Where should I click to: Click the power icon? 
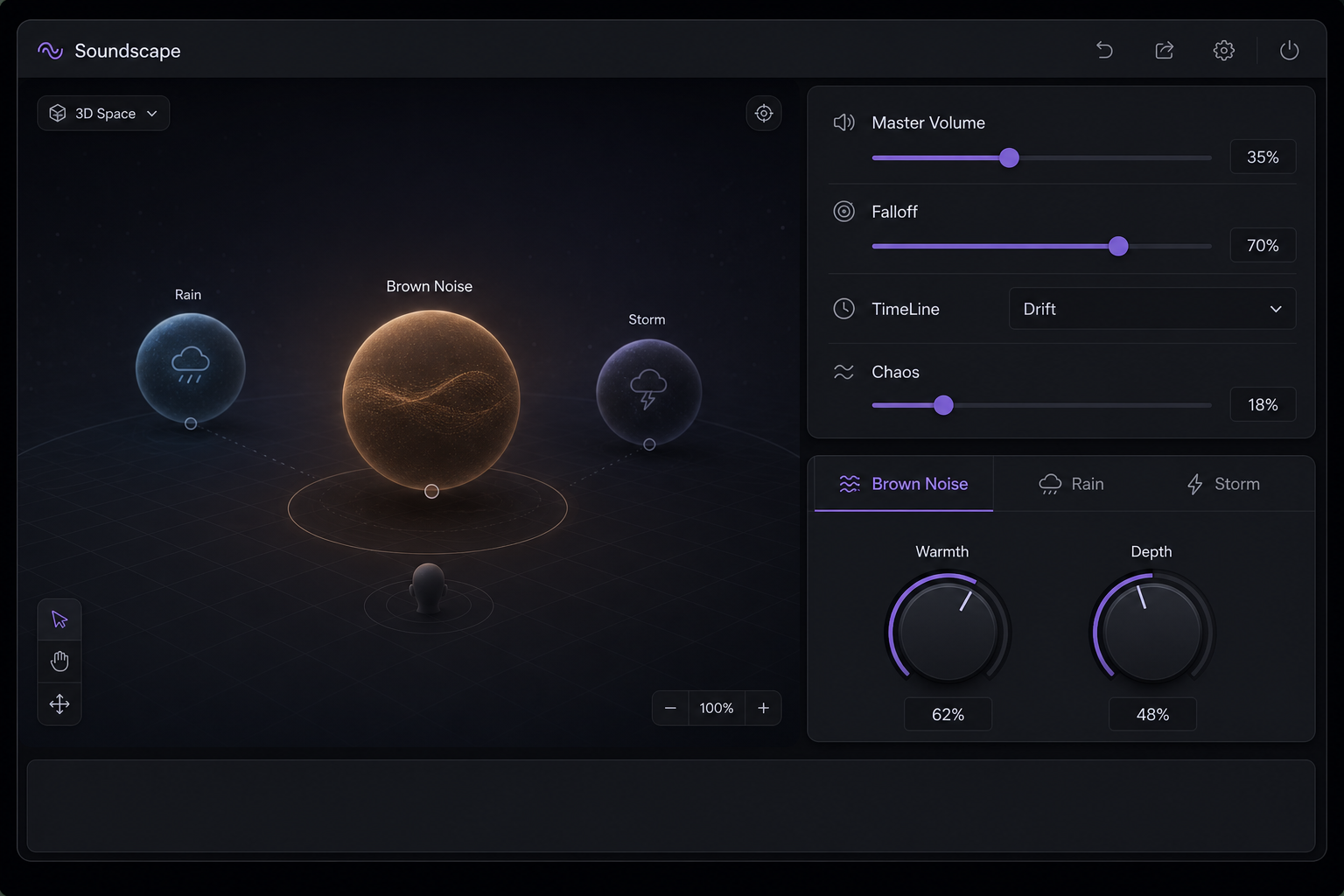coord(1289,50)
